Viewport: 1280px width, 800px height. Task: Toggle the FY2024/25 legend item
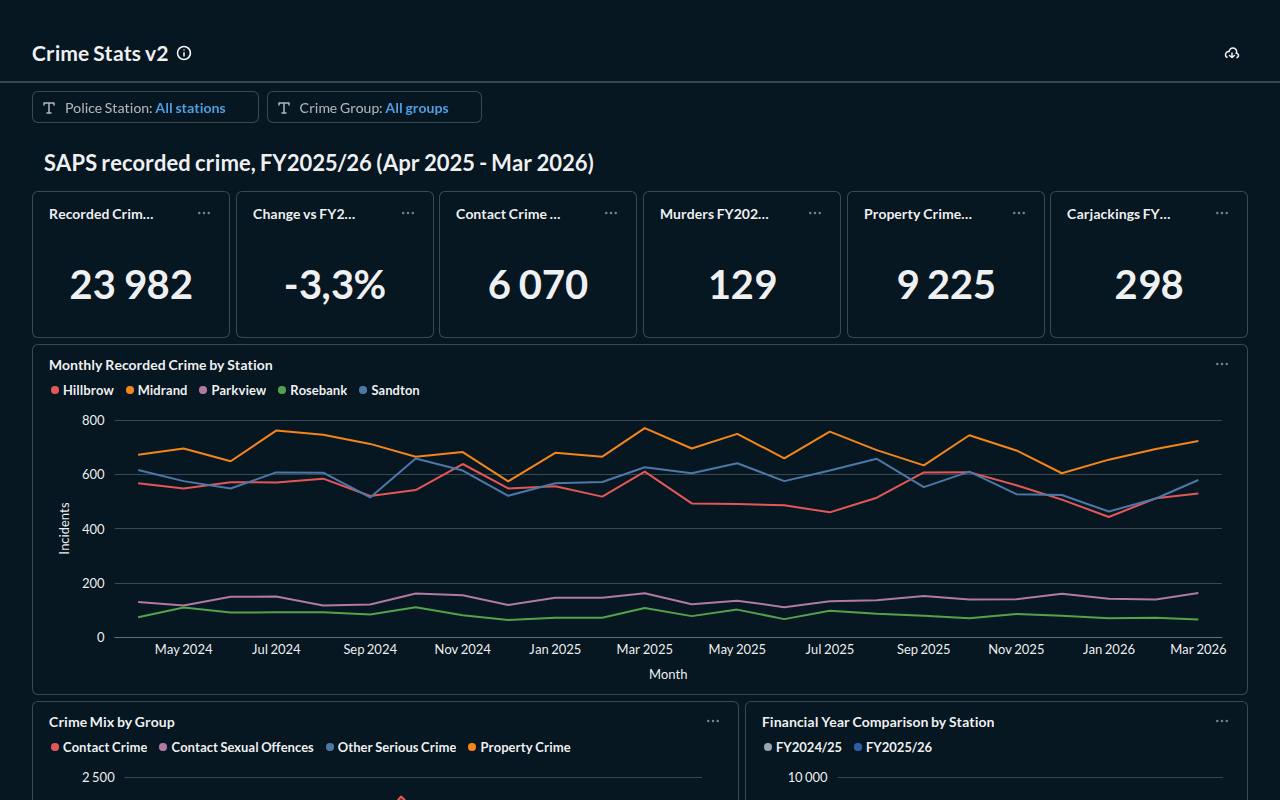pos(803,747)
